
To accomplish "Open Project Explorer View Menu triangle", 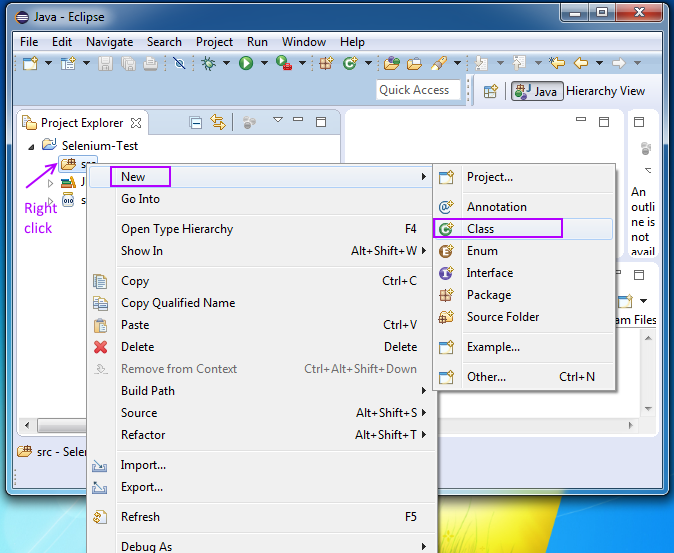I will coord(278,120).
